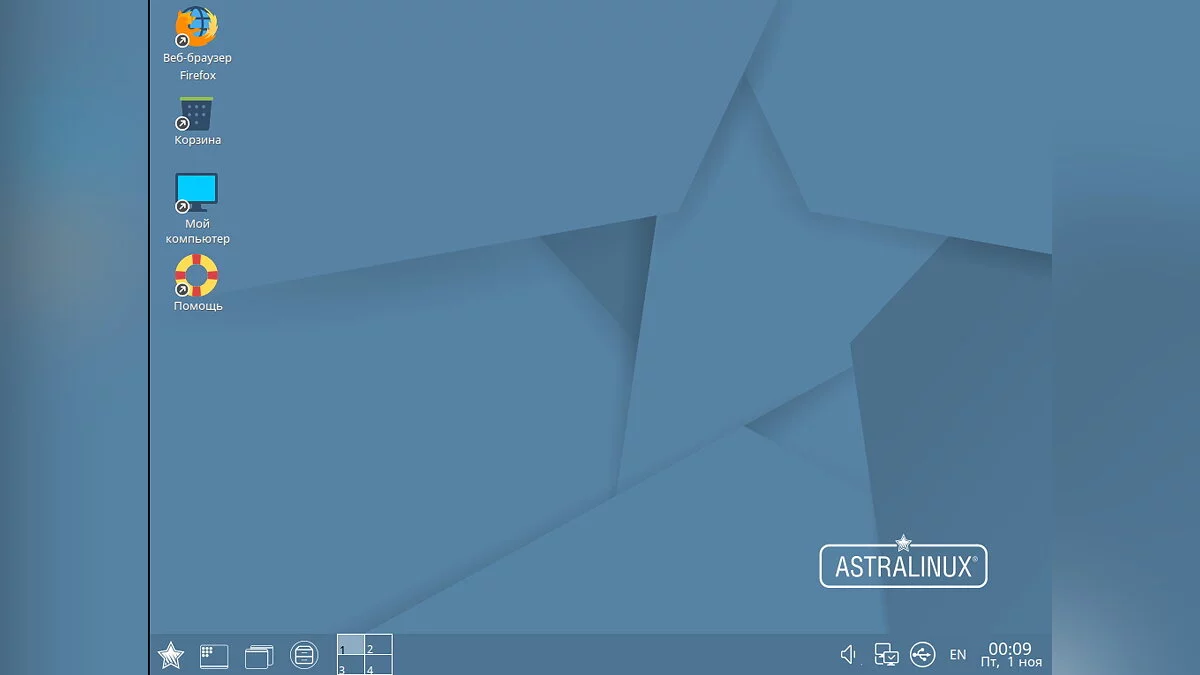Screen dimensions: 1200x675
Task: Select the Веб-браузер Firefox label text
Action: pos(197,67)
